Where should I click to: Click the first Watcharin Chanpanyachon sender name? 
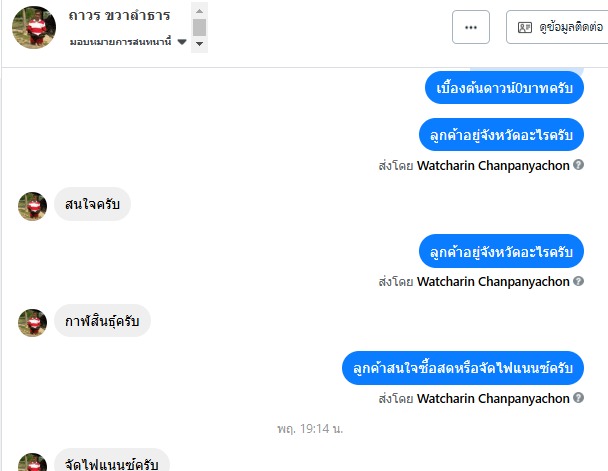pos(493,166)
